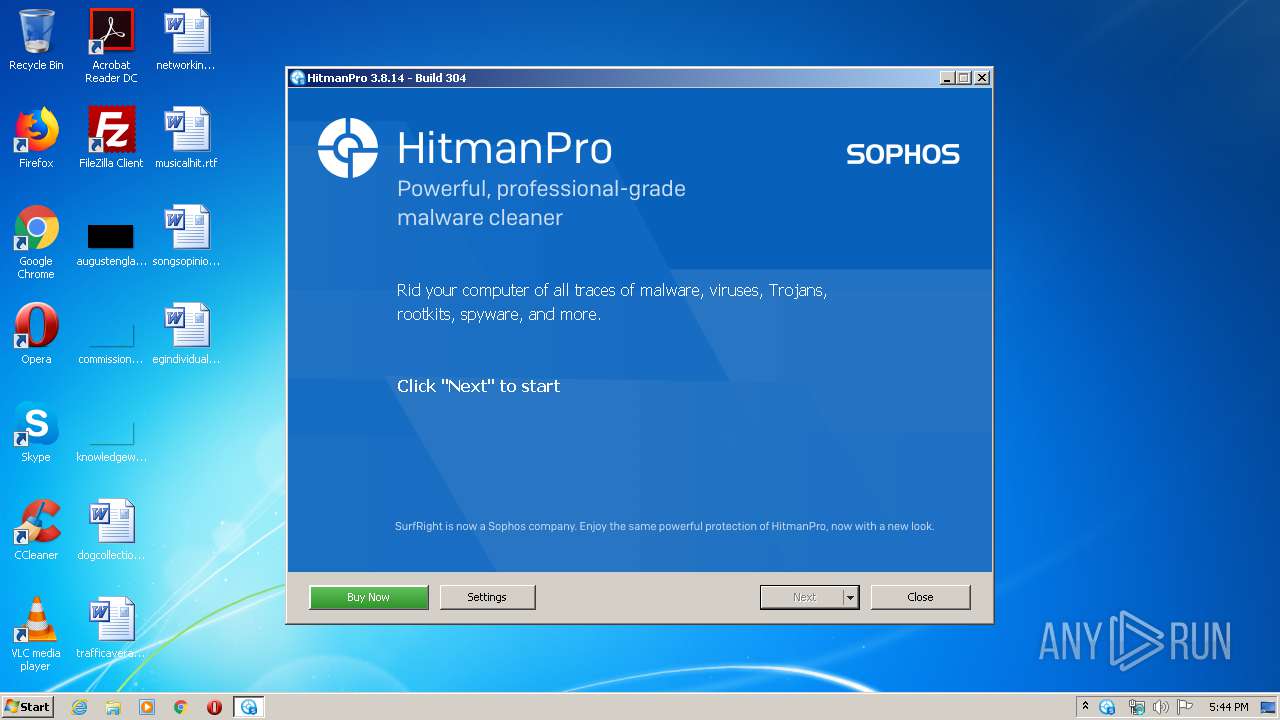Viewport: 1280px width, 720px height.
Task: Launch Opera from the taskbar
Action: [214, 707]
